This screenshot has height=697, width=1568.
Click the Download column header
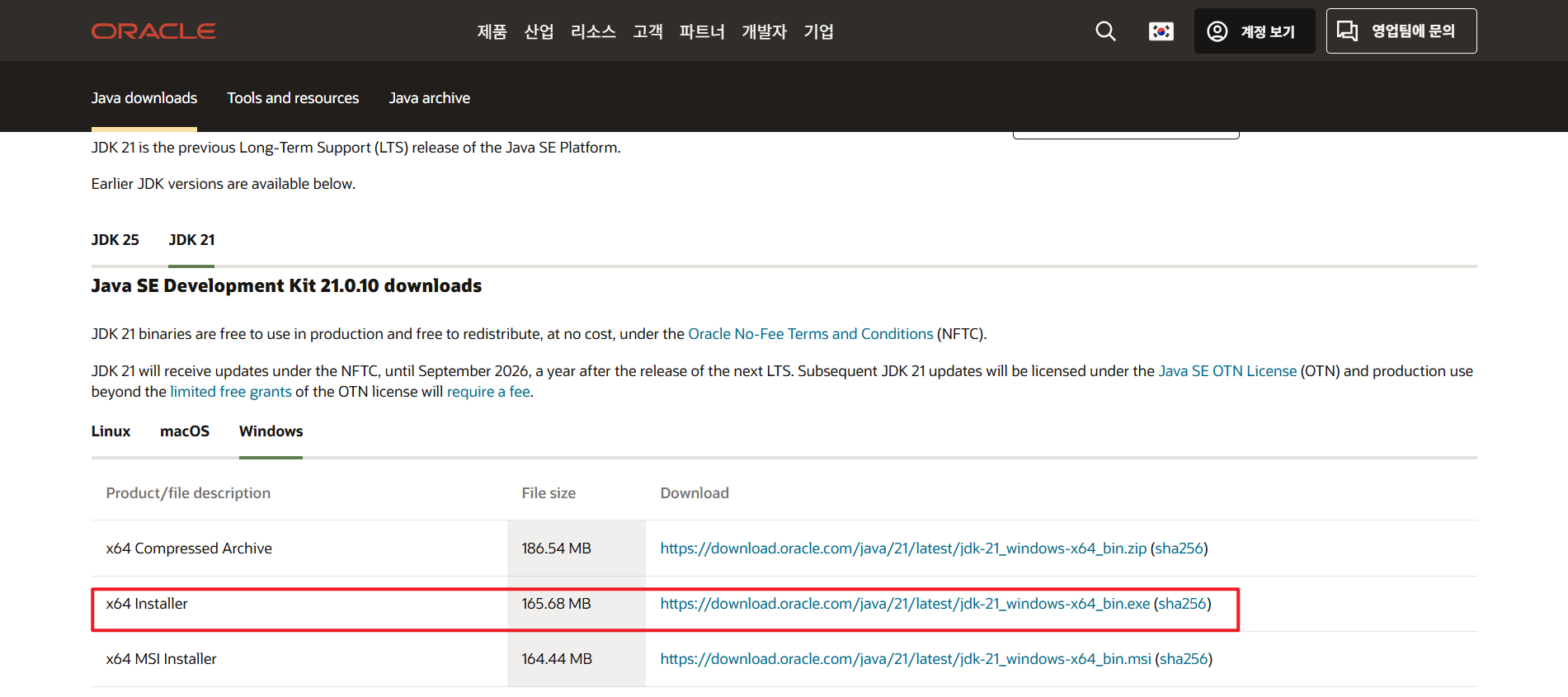[x=695, y=493]
